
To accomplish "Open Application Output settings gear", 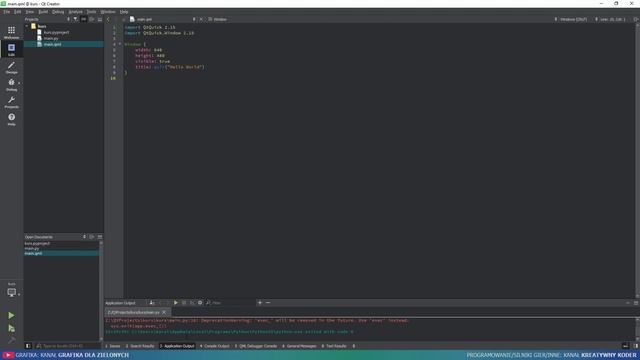I will coord(200,303).
